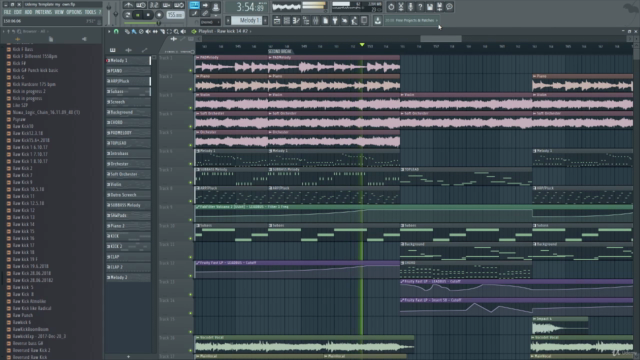Click the undo history clock icon

pyautogui.click(x=391, y=7)
